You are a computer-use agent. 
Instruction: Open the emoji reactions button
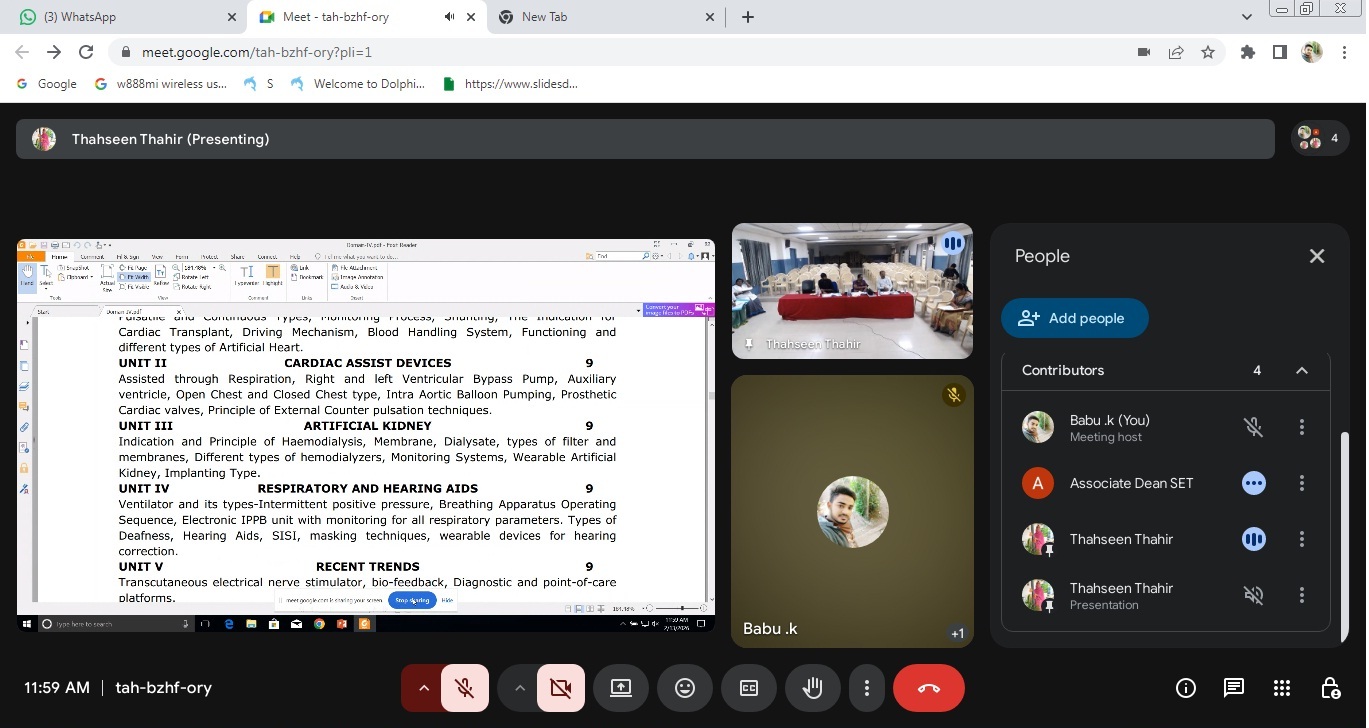coord(685,688)
